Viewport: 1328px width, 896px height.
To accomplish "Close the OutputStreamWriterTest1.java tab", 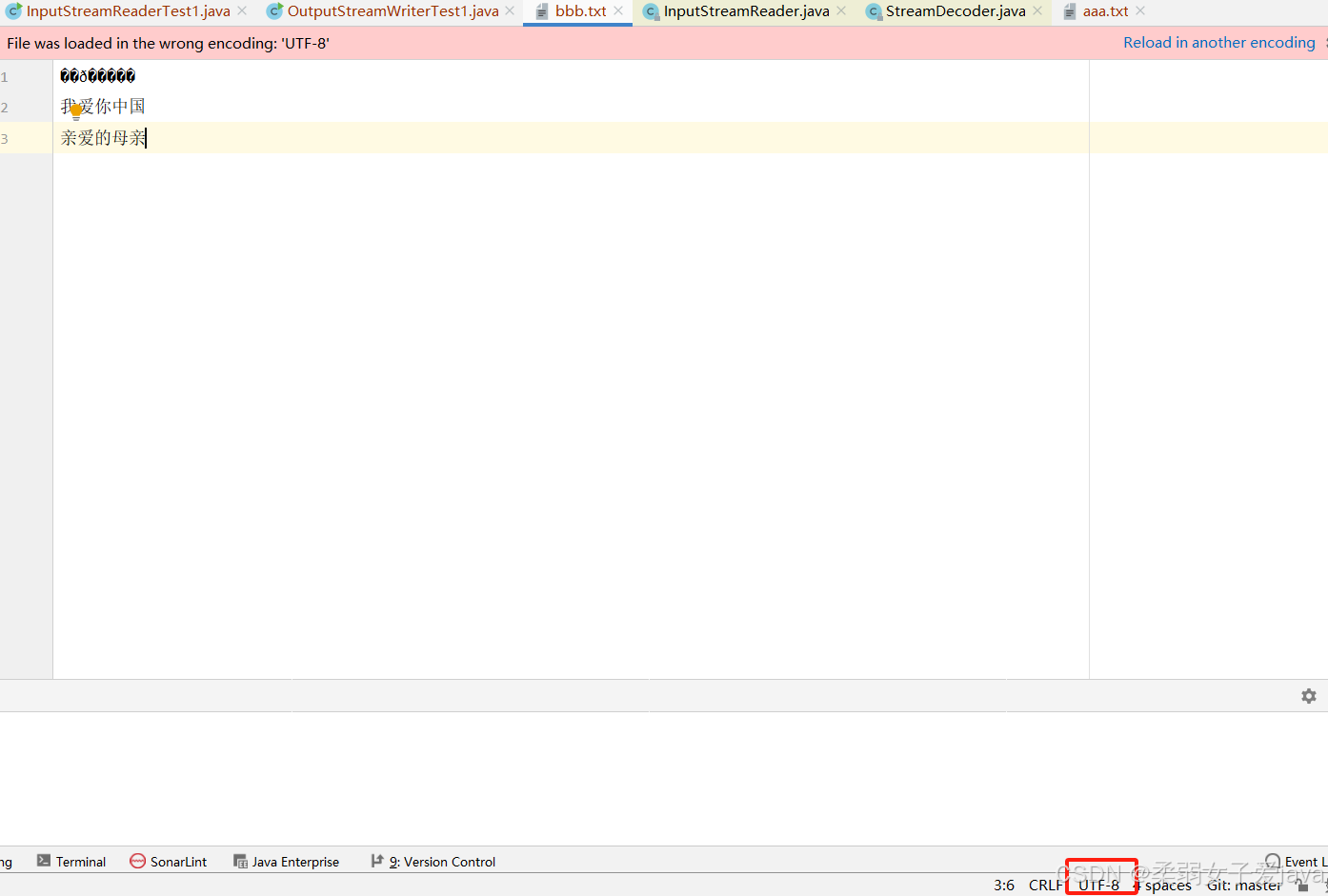I will pos(511,11).
